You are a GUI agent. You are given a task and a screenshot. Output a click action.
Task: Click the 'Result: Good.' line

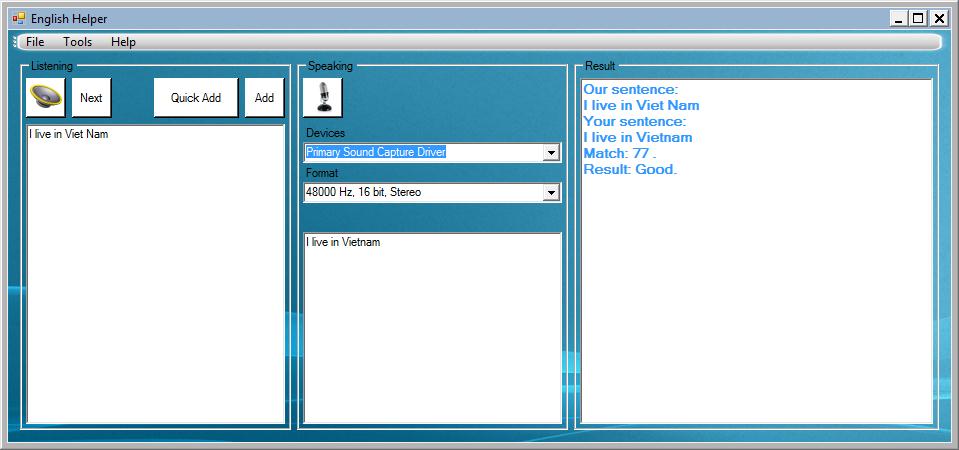coord(630,169)
